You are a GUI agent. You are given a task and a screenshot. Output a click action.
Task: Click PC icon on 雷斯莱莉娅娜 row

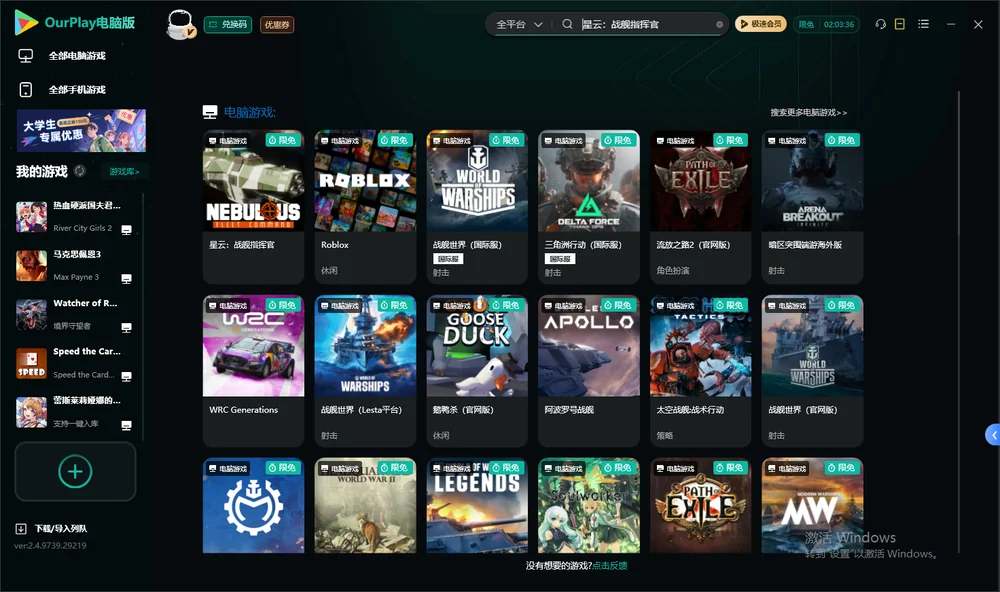click(126, 426)
